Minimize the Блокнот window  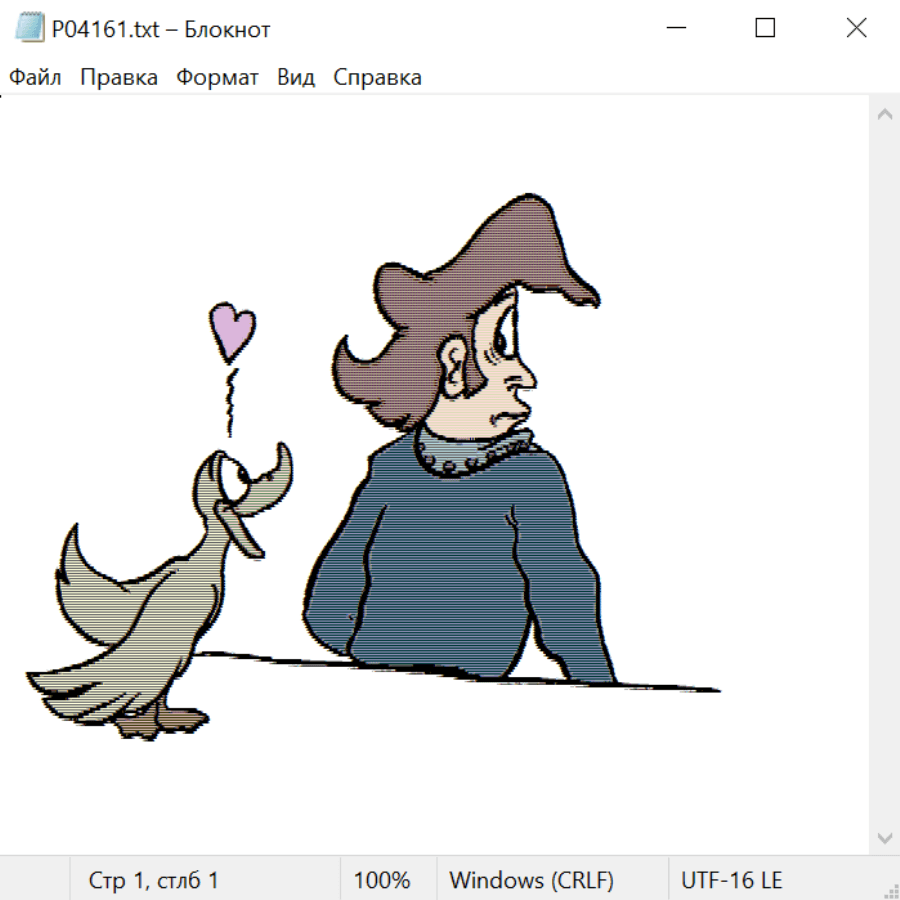[x=675, y=29]
